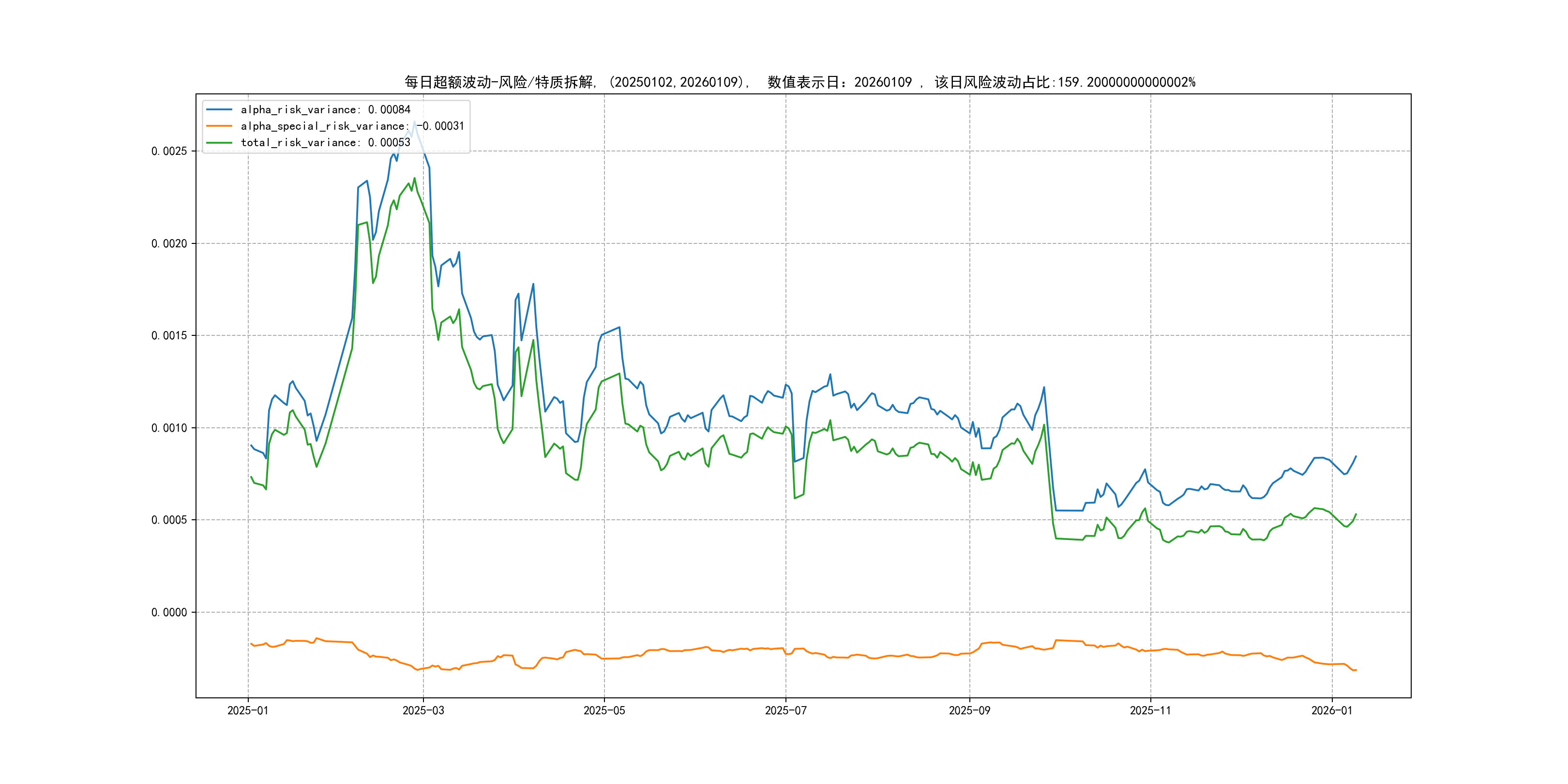The height and width of the screenshot is (784, 1568).
Task: Select the alpha_risk_variance: 0.00084 legend label
Action: [x=326, y=109]
